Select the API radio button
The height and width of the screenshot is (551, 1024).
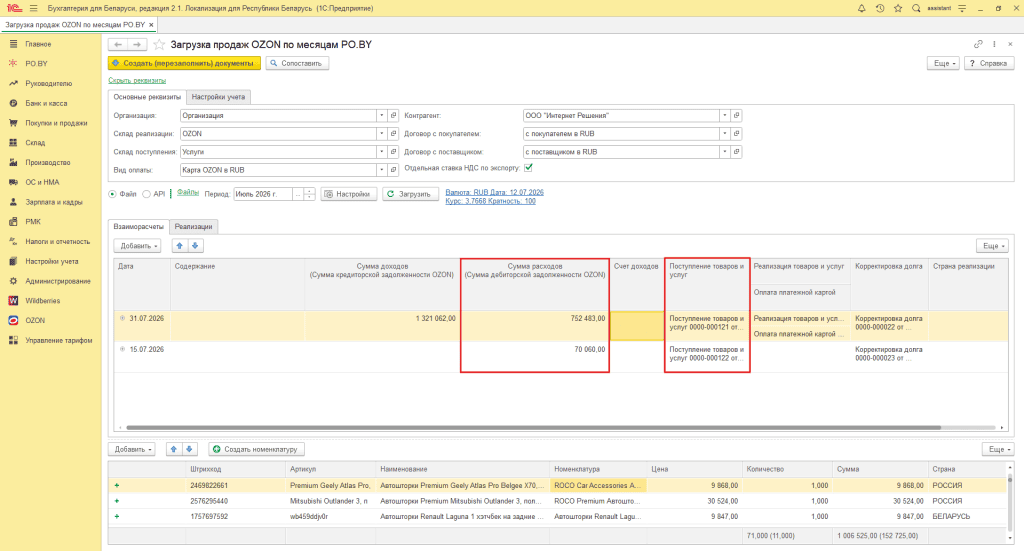146,194
